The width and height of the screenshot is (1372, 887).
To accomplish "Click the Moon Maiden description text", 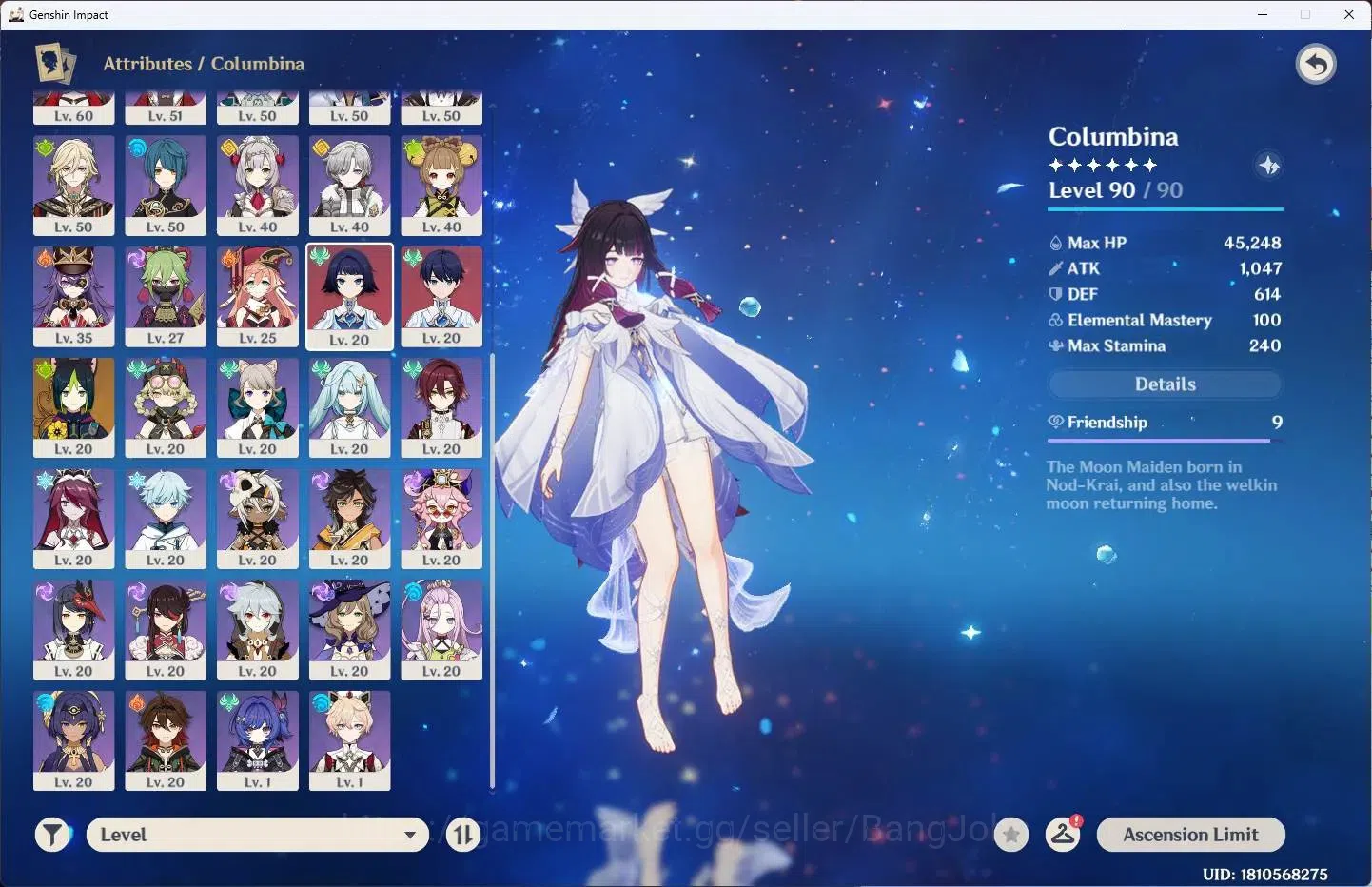I will (1162, 484).
